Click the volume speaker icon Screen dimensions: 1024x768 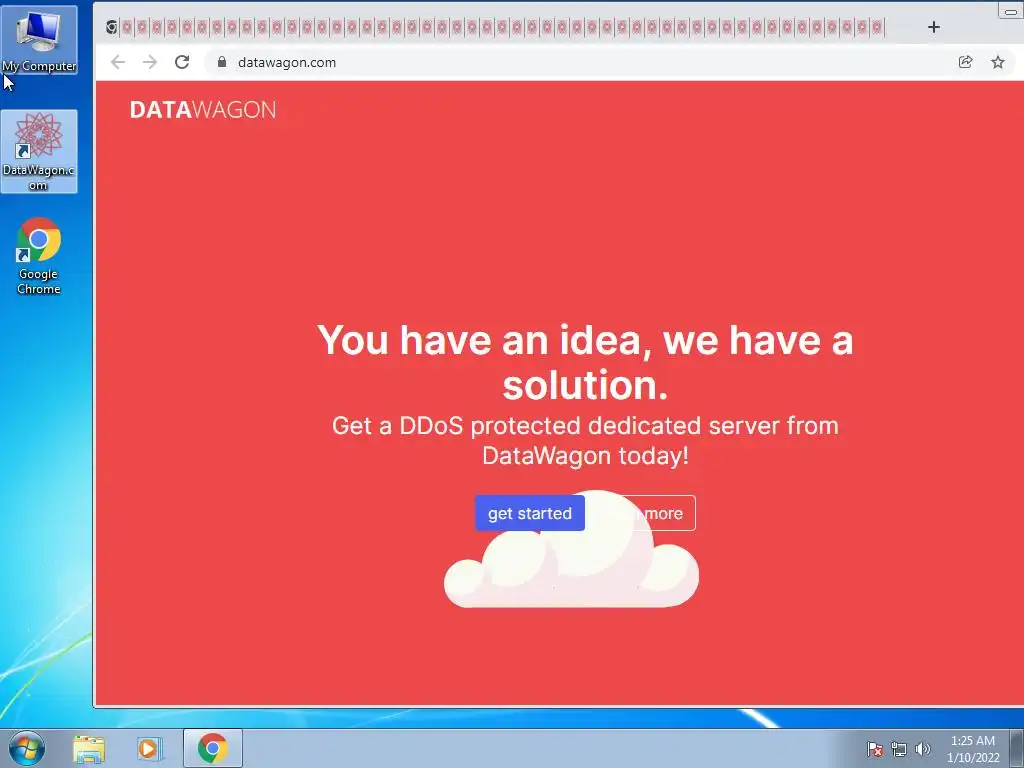pos(922,749)
